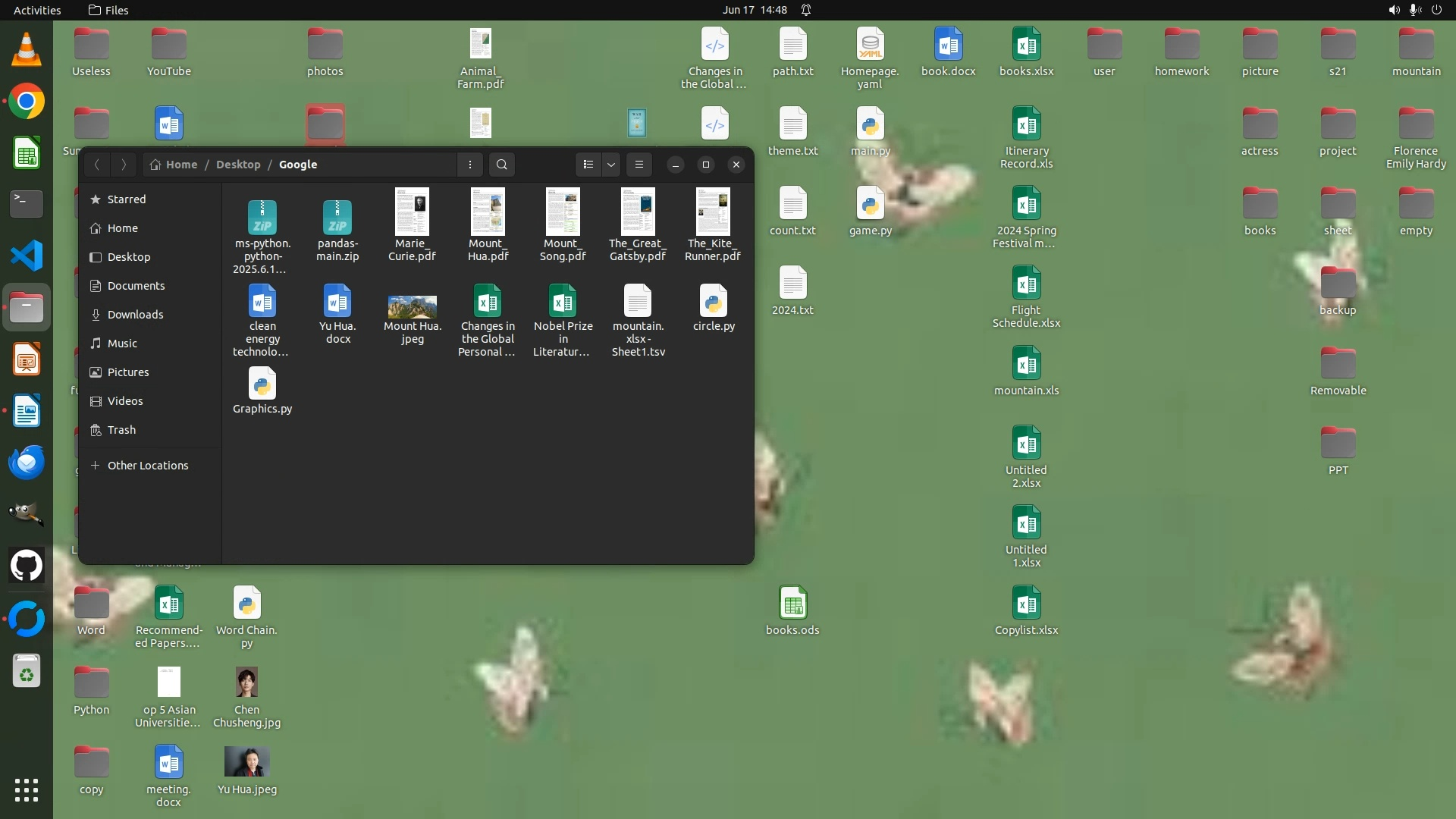The image size is (1456, 819).
Task: Select the circle.py Python file icon
Action: click(714, 302)
